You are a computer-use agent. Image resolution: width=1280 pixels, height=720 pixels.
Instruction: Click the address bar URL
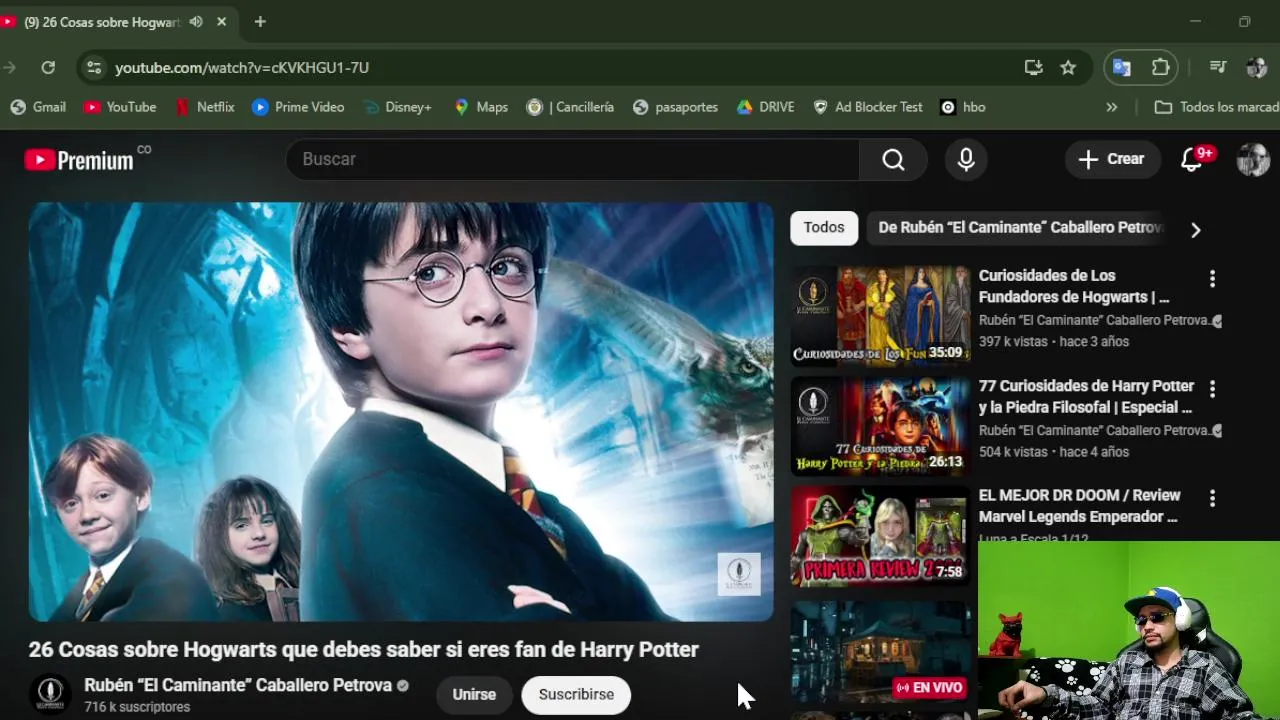242,68
